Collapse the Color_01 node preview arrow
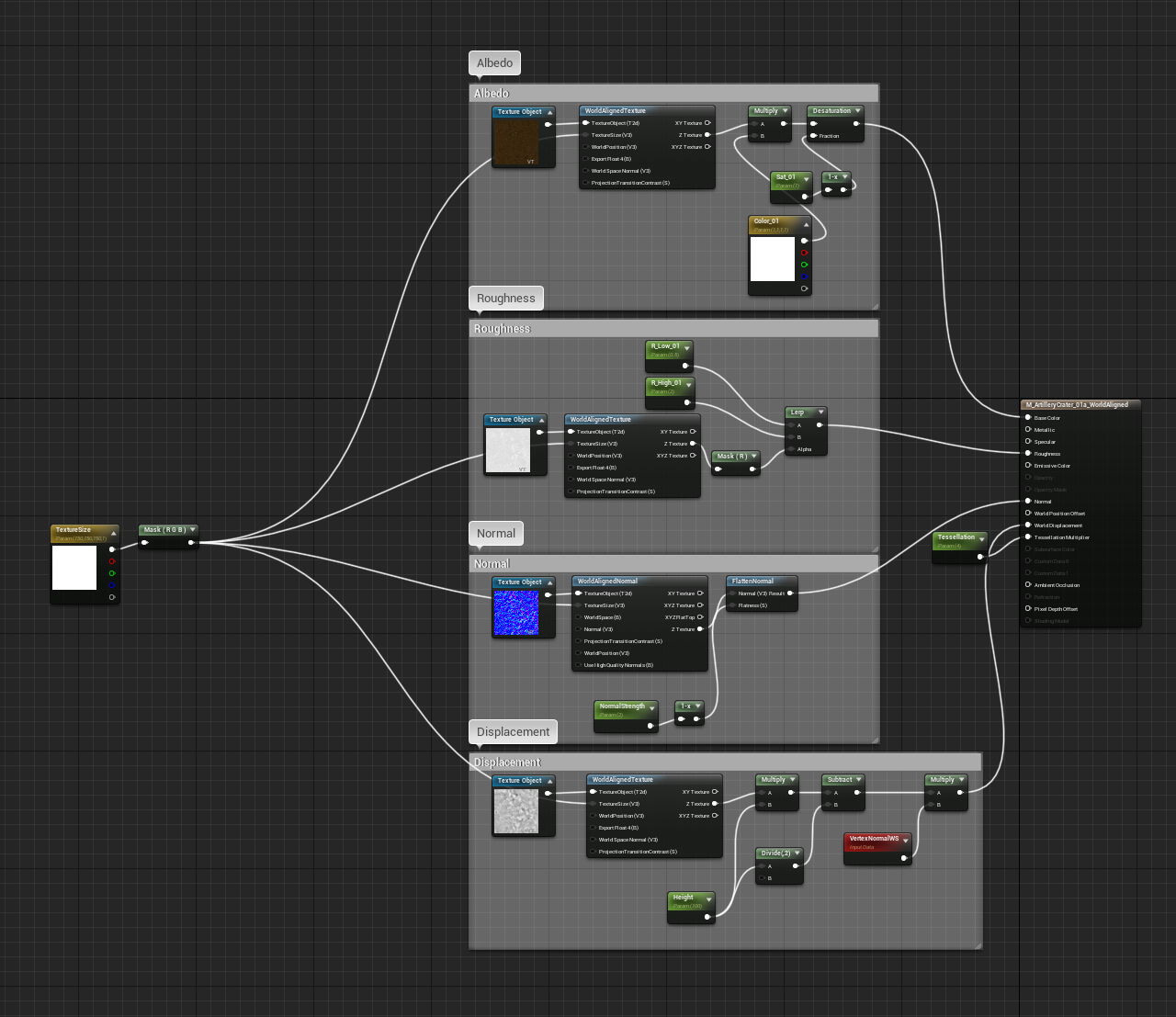The height and width of the screenshot is (1017, 1176). coord(806,224)
